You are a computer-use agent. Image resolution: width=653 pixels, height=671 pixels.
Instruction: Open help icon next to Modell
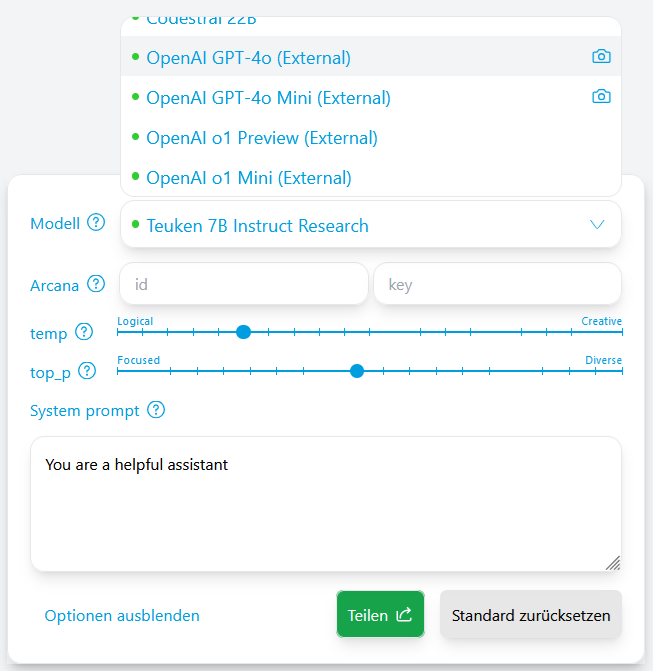(96, 223)
